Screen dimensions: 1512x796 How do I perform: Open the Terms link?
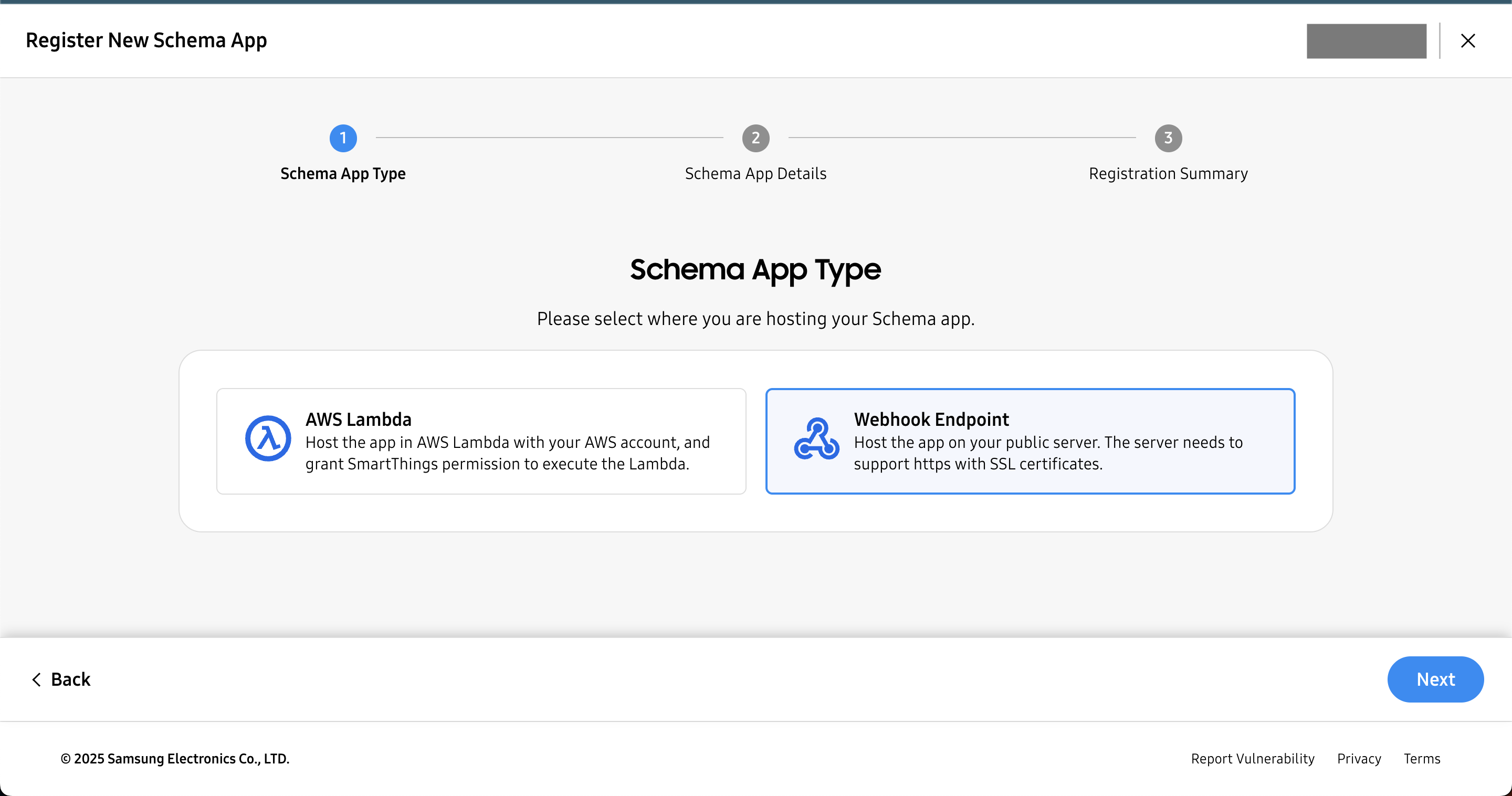tap(1422, 758)
